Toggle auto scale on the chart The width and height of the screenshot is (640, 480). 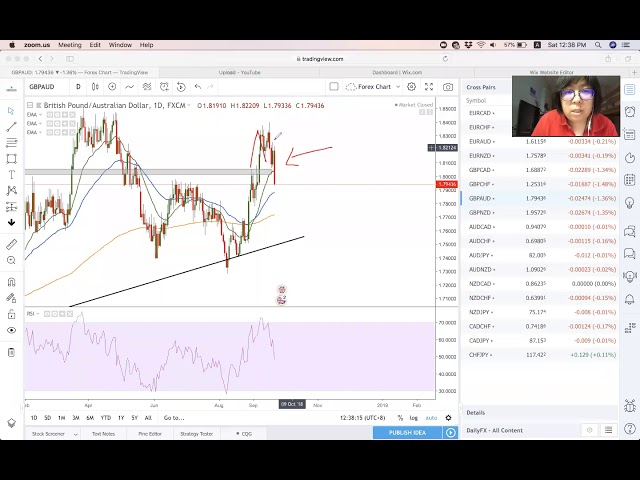[x=431, y=418]
